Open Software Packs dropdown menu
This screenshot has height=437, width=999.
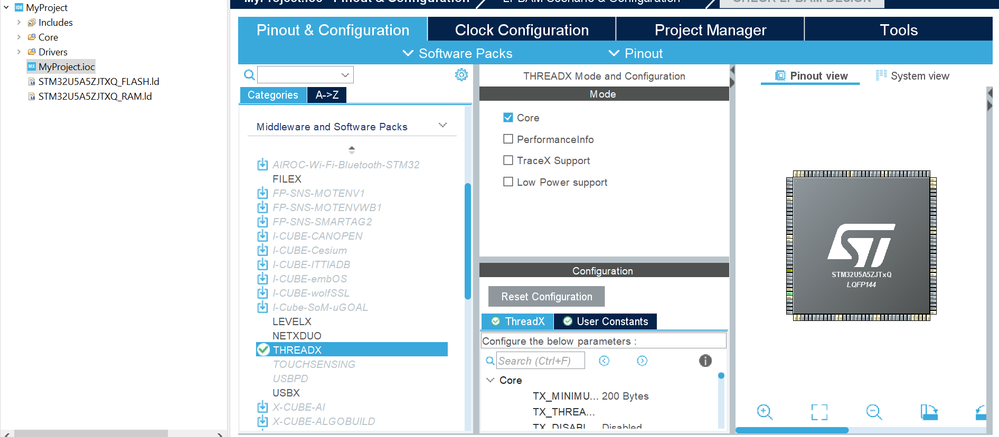tap(457, 54)
